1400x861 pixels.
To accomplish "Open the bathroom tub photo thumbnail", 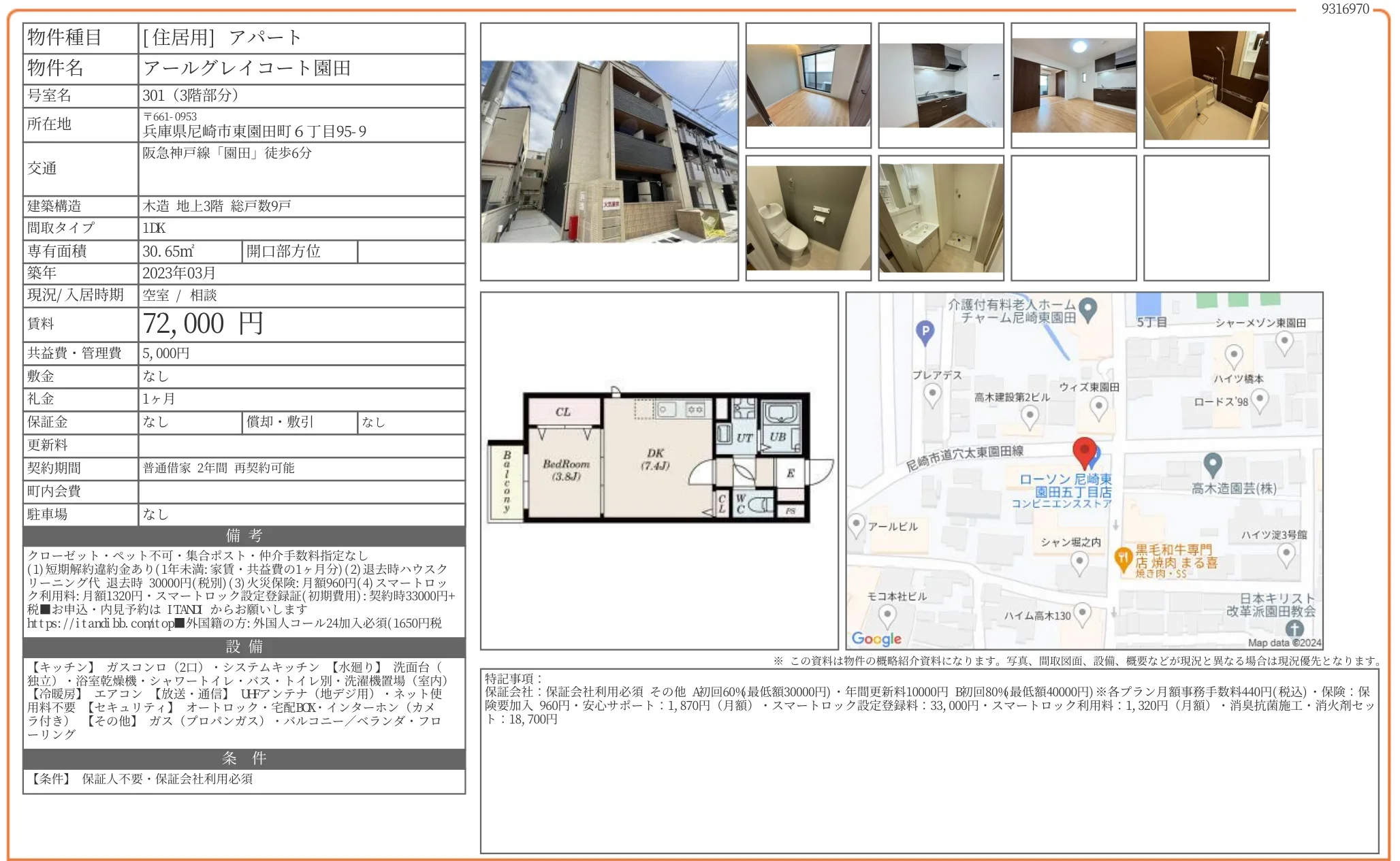I will click(x=1206, y=85).
